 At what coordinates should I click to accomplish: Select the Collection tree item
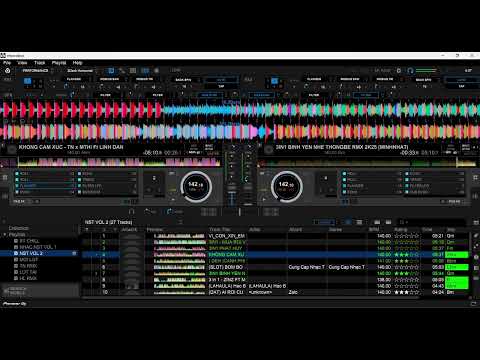(x=19, y=228)
